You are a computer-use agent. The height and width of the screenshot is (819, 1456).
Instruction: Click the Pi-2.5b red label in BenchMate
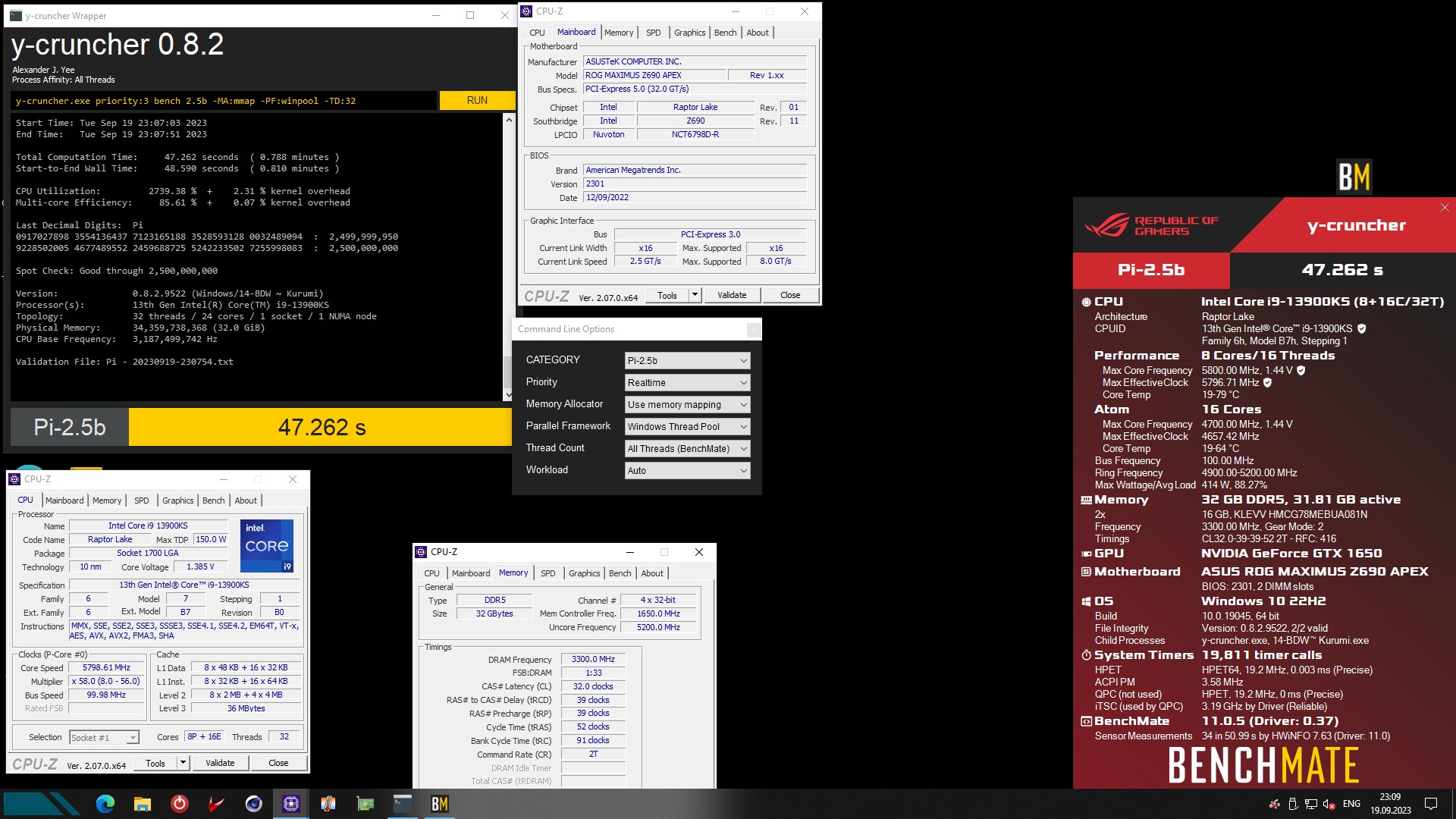[1151, 270]
